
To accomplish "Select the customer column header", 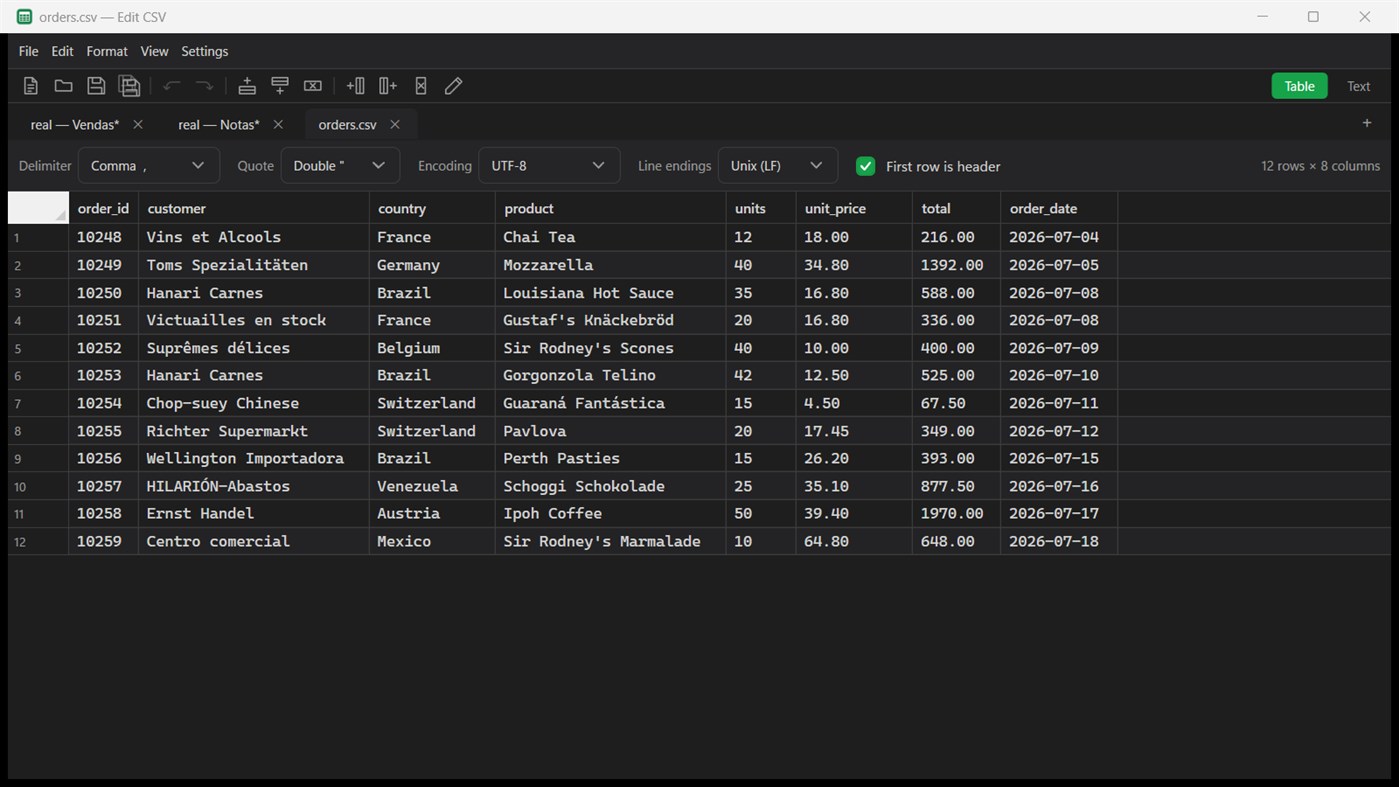I will coord(254,208).
